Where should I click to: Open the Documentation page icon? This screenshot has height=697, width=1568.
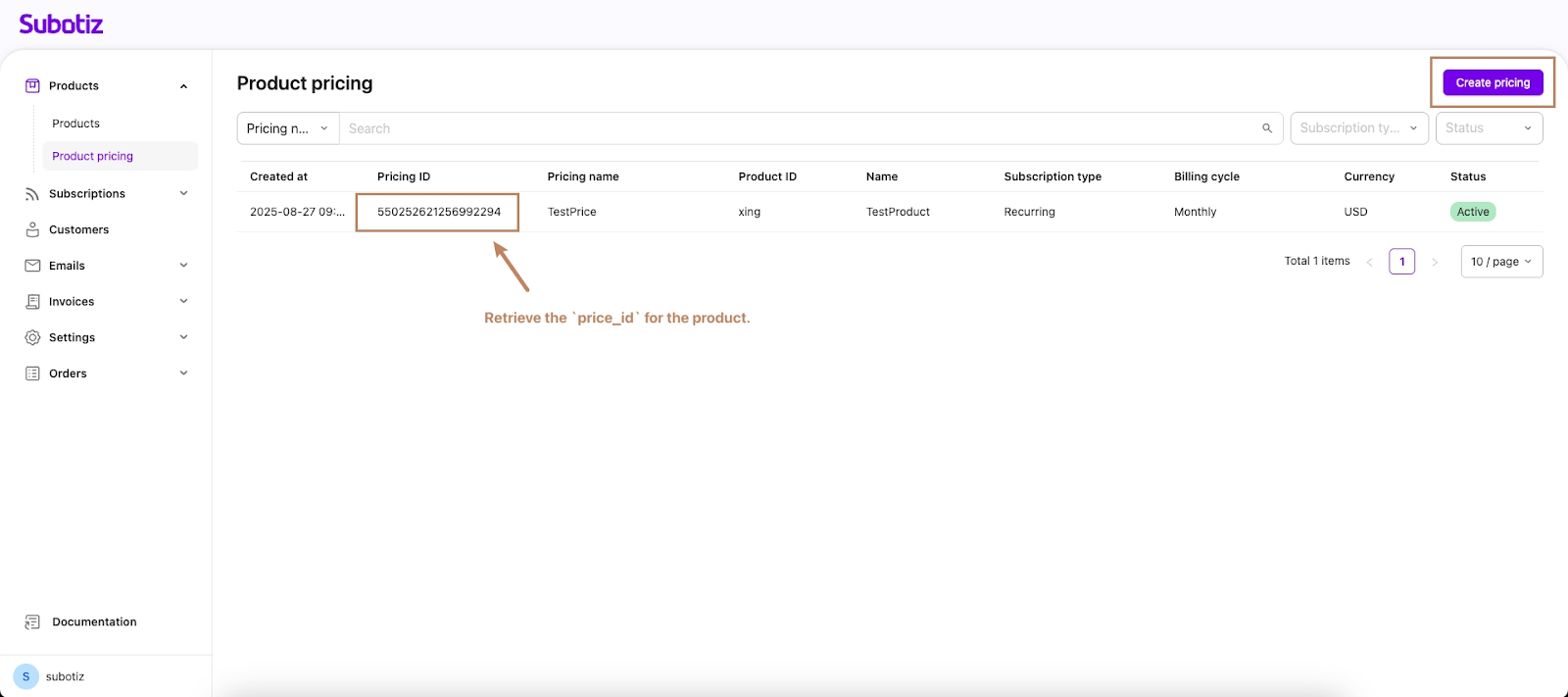click(x=32, y=622)
